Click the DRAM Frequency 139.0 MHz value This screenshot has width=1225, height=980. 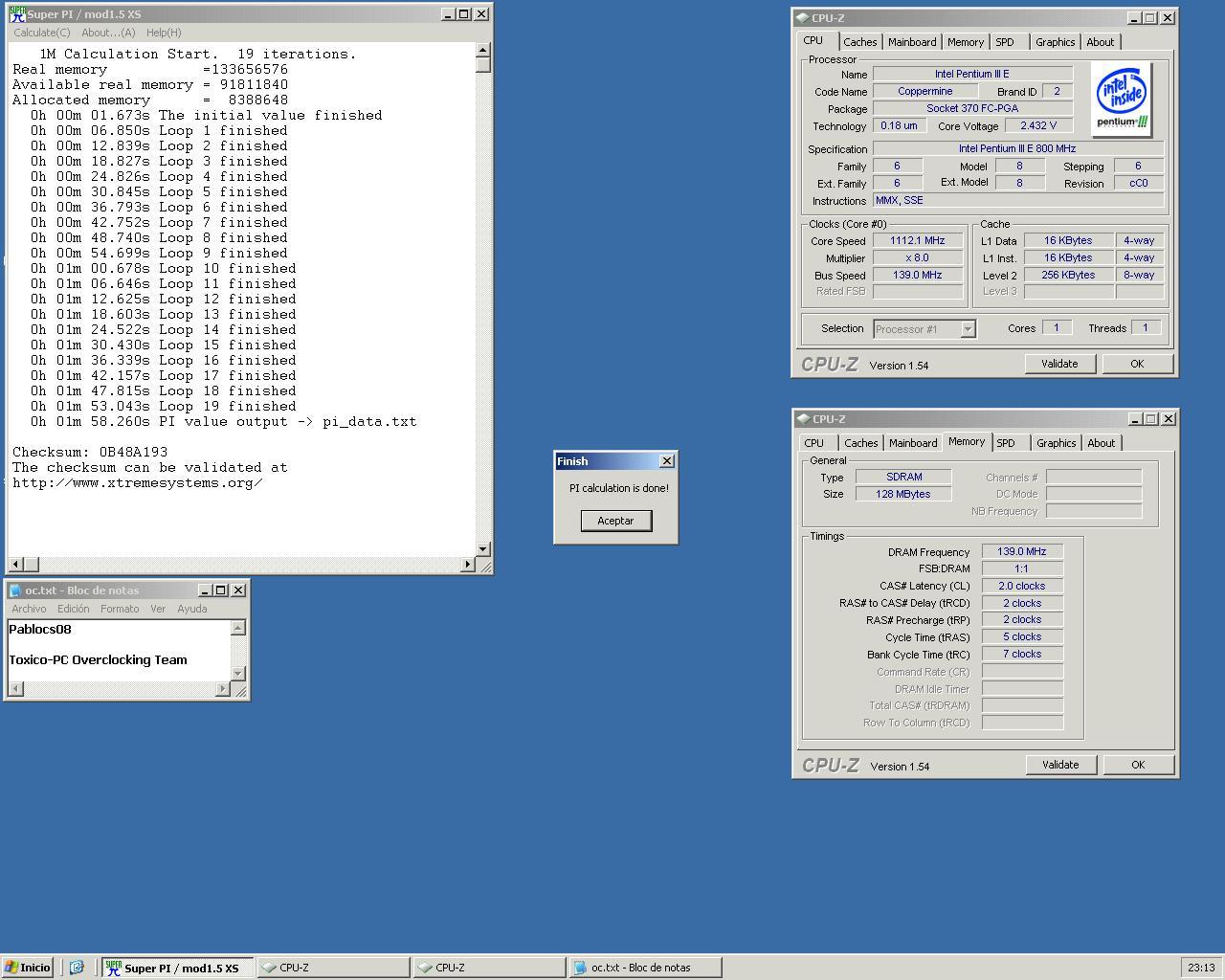[1021, 551]
